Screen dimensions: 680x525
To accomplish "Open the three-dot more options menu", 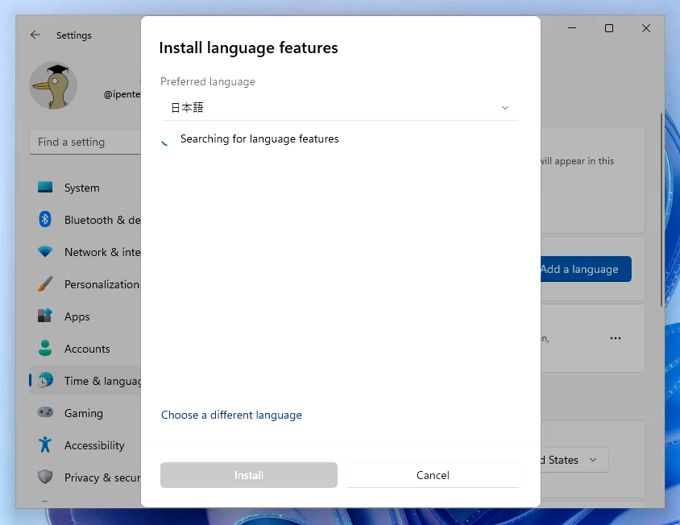I will [615, 338].
